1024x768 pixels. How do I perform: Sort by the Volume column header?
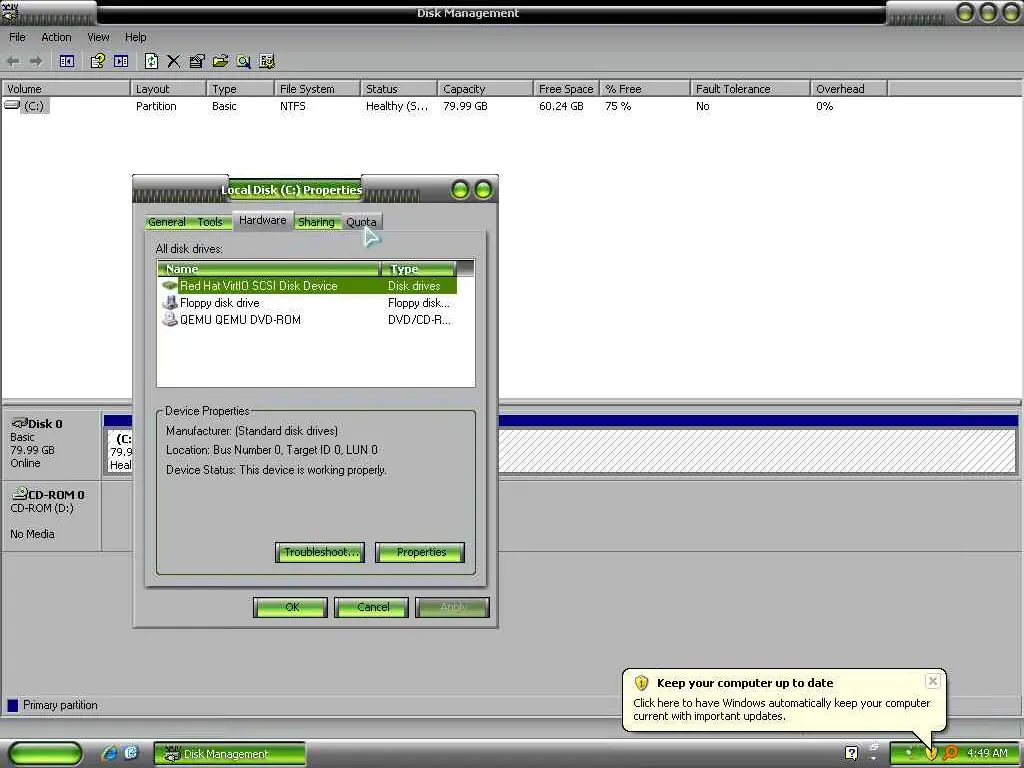click(x=66, y=89)
